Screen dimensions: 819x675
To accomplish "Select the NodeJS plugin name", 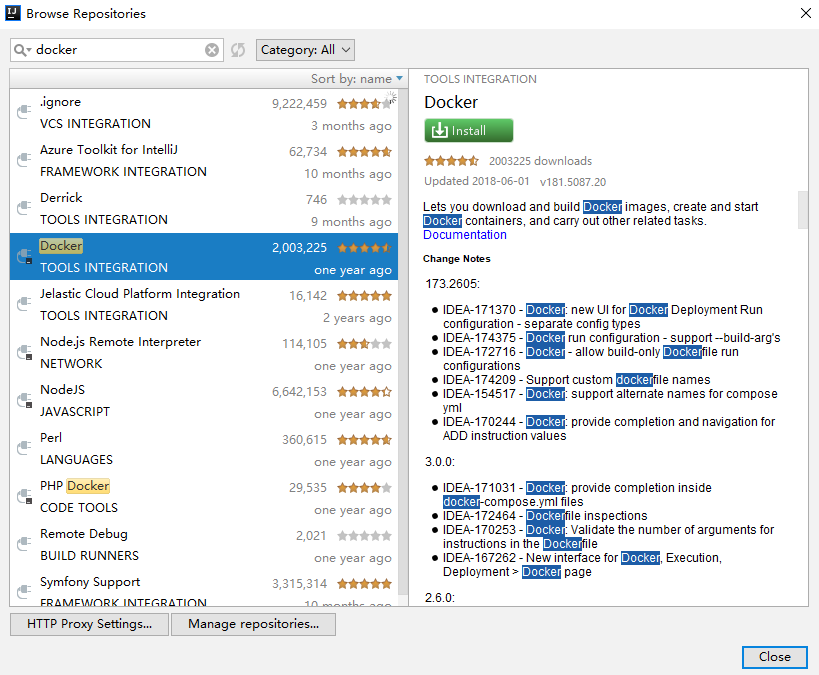I will [x=62, y=390].
